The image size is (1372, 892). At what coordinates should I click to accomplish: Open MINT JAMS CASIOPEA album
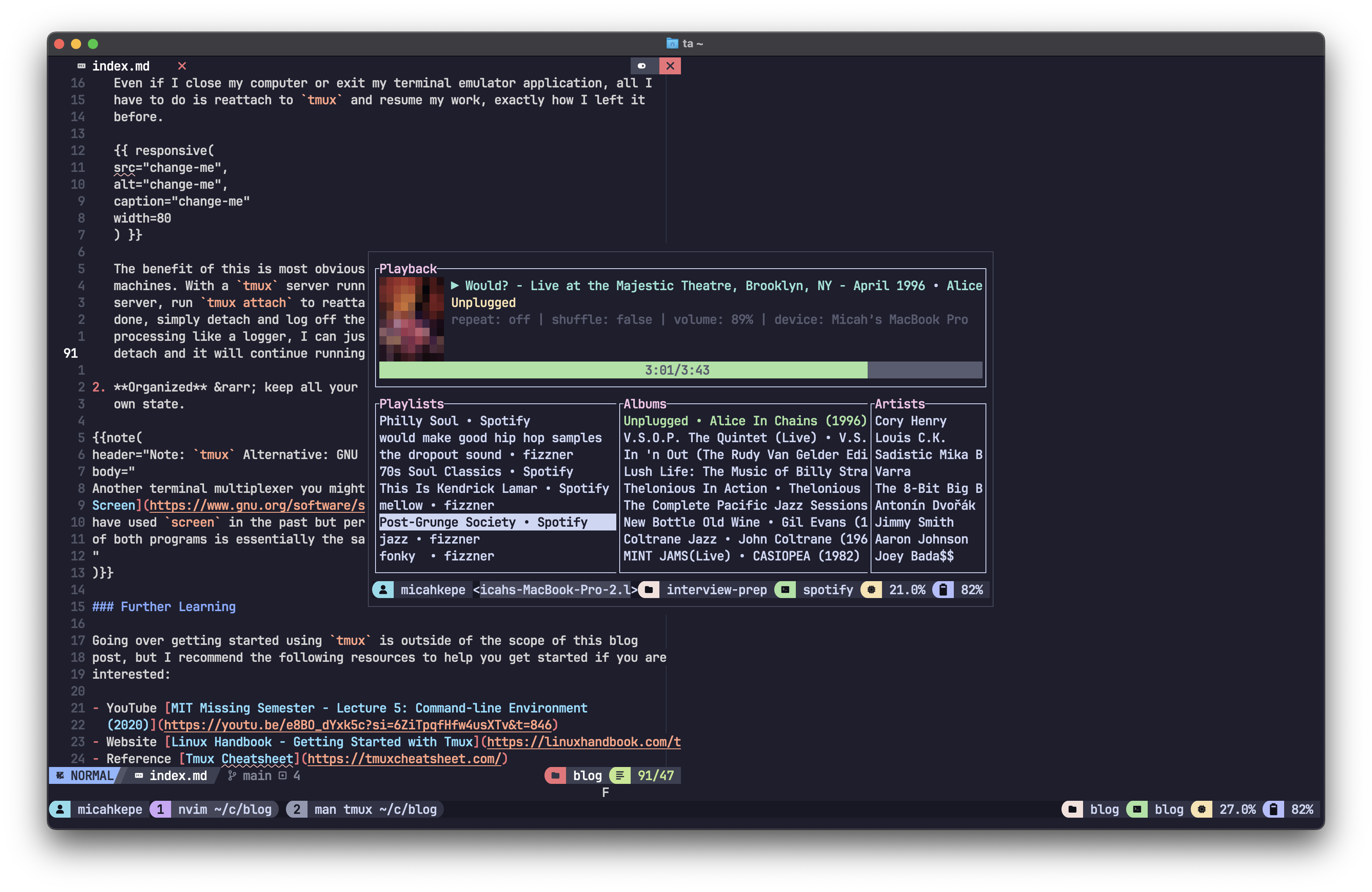click(741, 555)
